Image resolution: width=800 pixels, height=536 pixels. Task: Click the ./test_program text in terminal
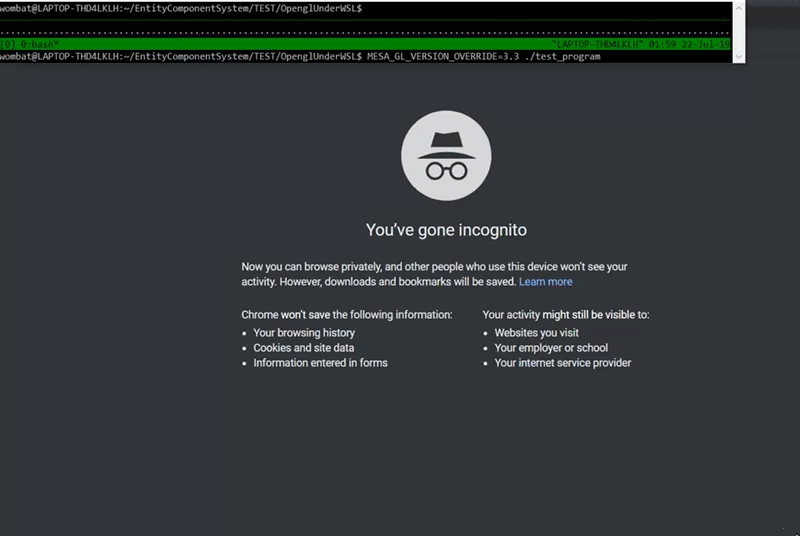tap(562, 57)
